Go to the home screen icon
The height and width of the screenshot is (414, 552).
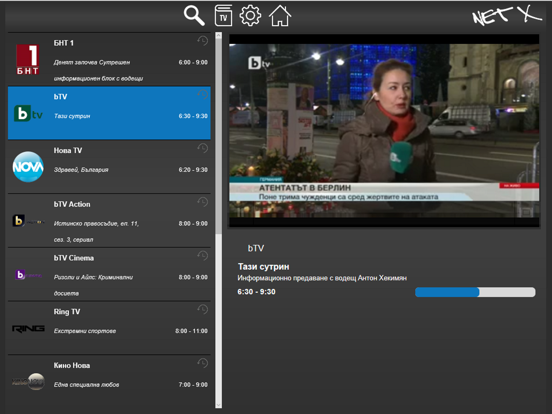tap(280, 16)
